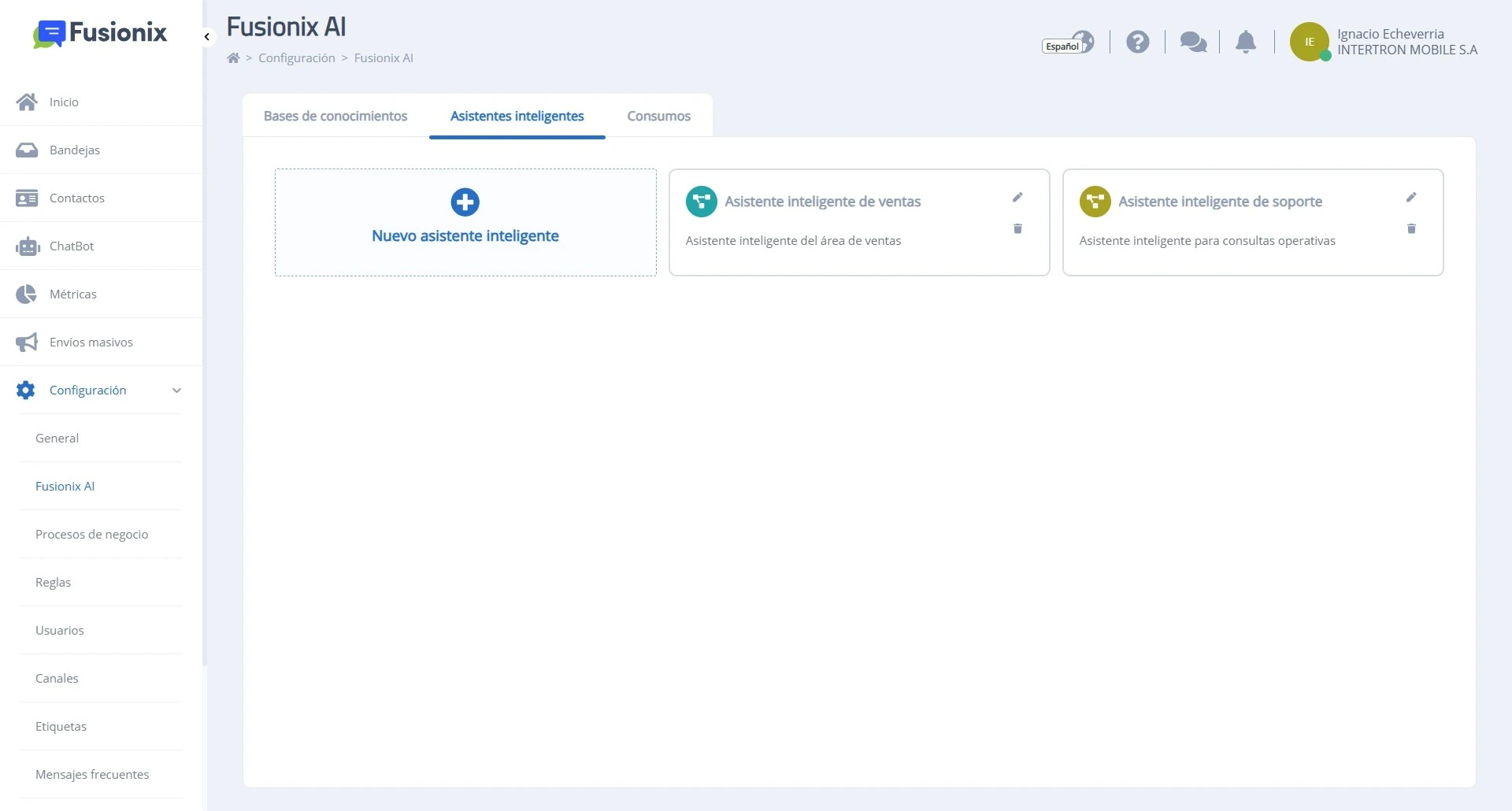
Task: Open the Reglas settings
Action: coord(53,582)
